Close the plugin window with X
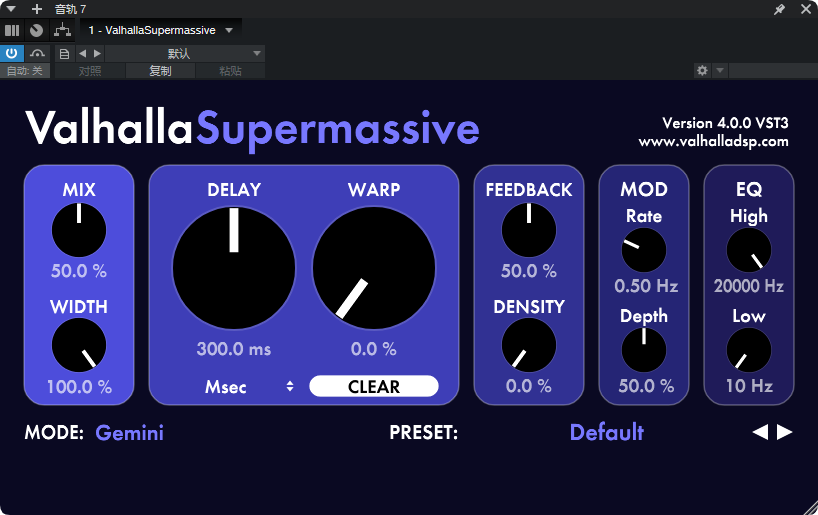Image resolution: width=818 pixels, height=515 pixels. [805, 9]
